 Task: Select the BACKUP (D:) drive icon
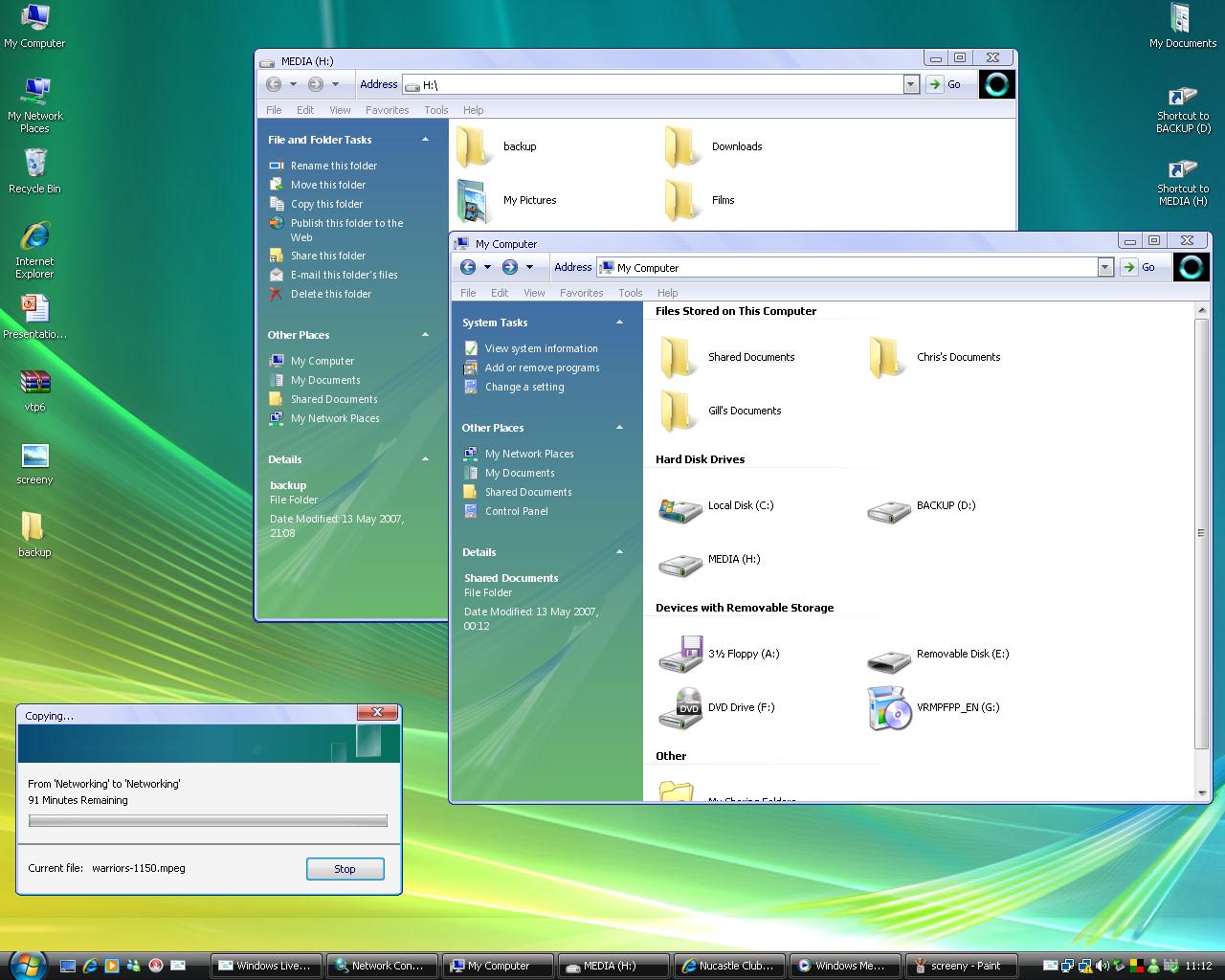(888, 509)
